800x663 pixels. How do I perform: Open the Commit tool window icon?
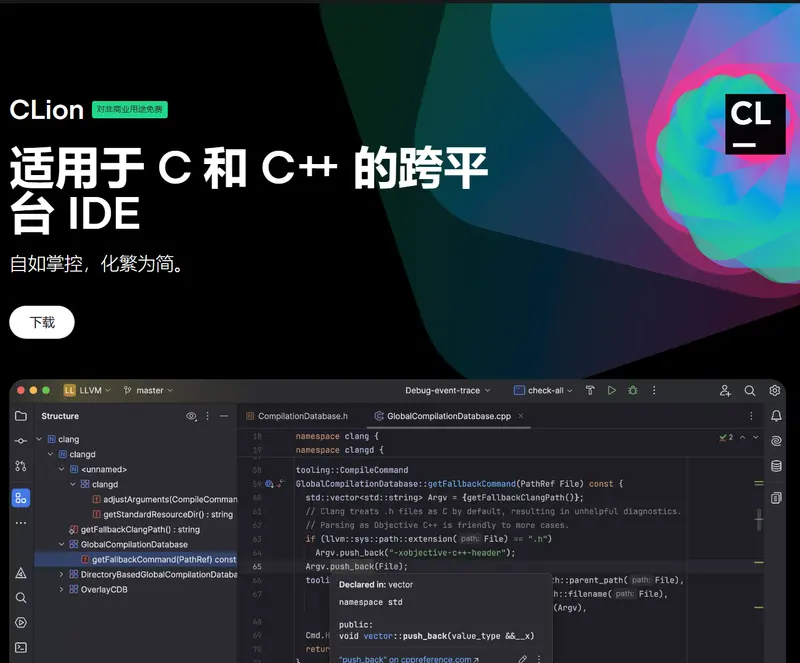(21, 440)
